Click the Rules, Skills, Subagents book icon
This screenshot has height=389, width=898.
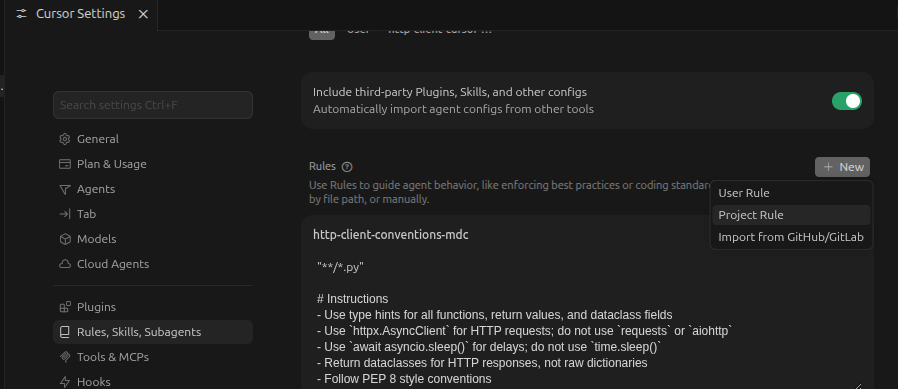[65, 332]
